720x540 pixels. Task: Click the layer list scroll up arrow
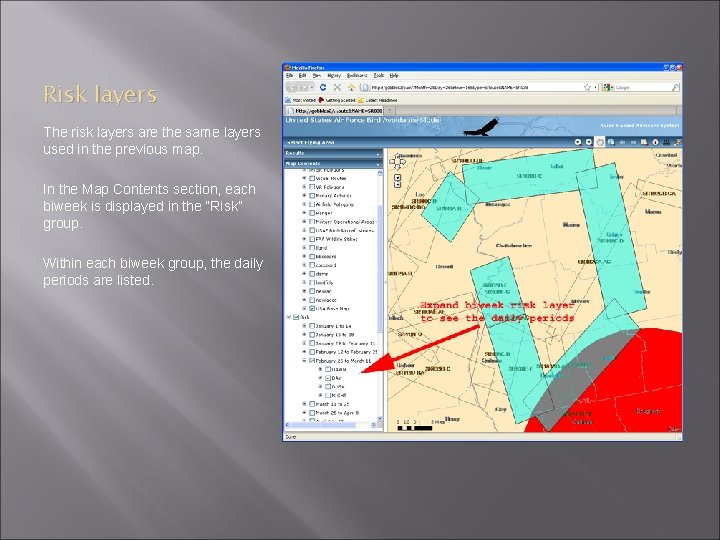(x=380, y=173)
